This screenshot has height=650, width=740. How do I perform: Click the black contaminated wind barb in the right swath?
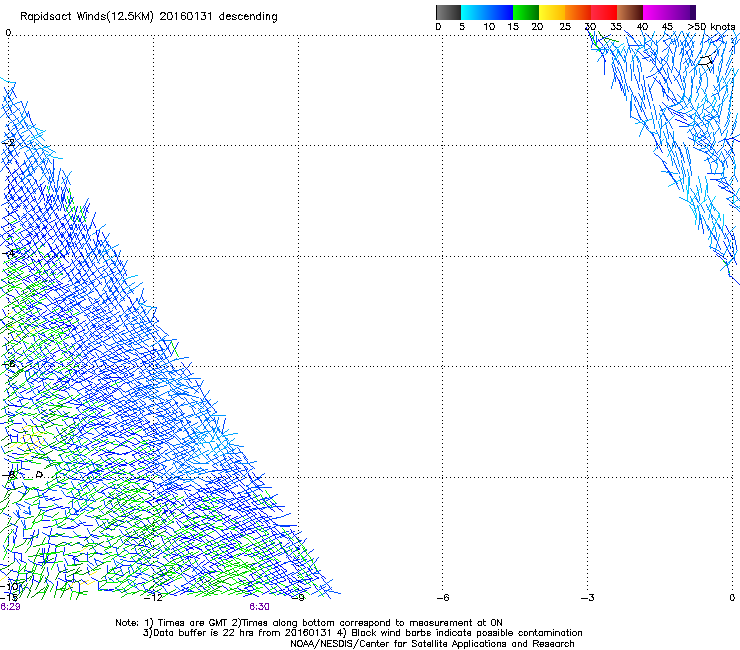click(706, 61)
